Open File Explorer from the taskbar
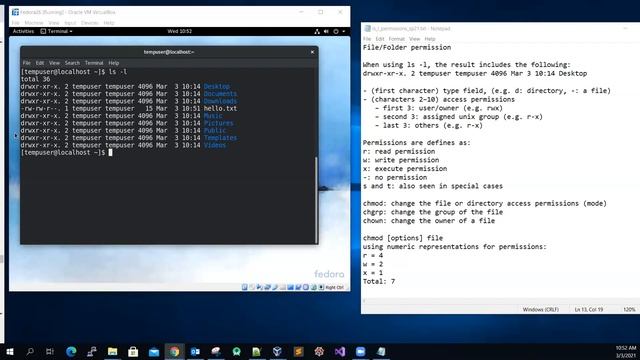 click(113, 351)
